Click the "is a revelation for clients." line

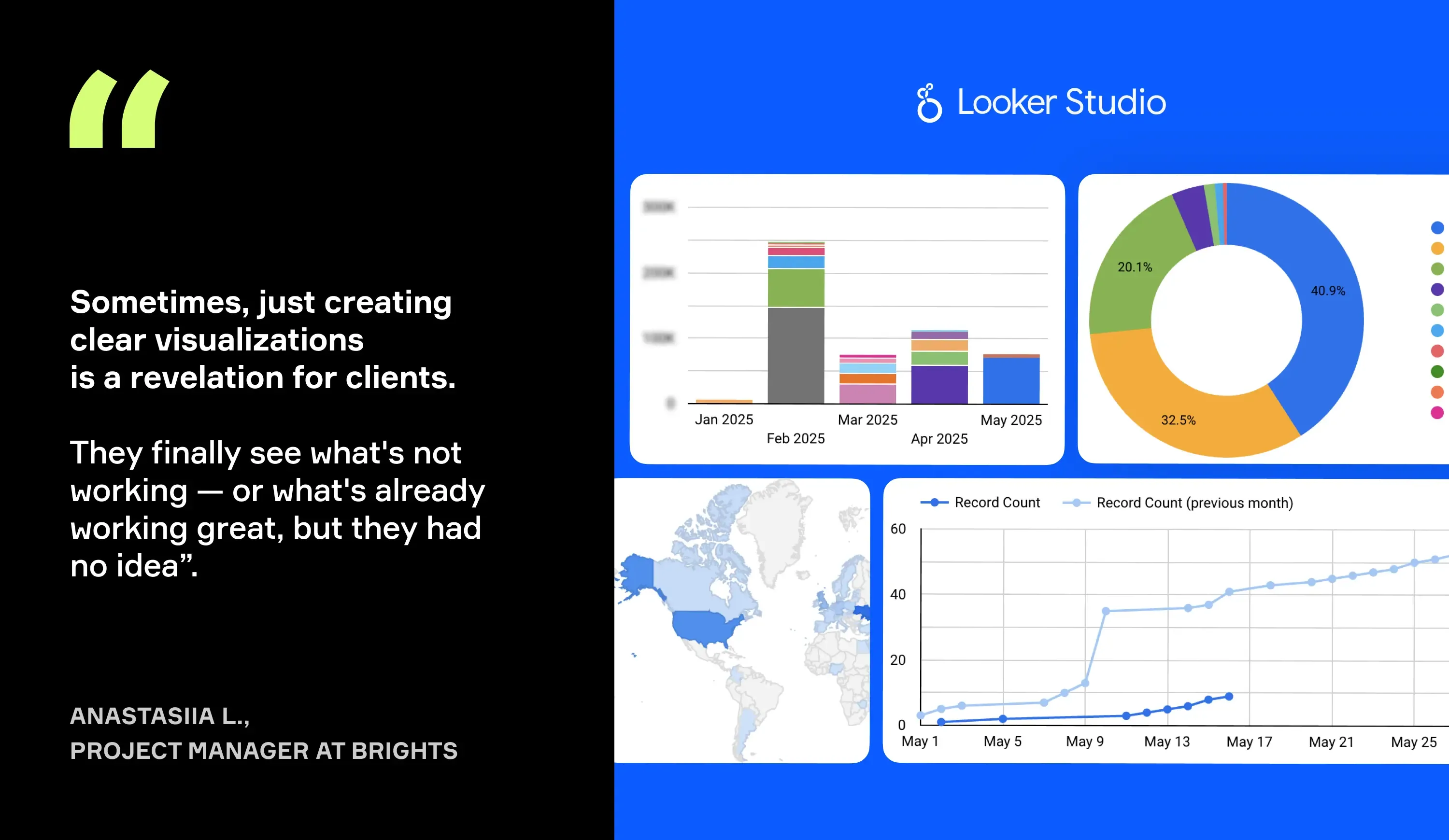[x=263, y=378]
